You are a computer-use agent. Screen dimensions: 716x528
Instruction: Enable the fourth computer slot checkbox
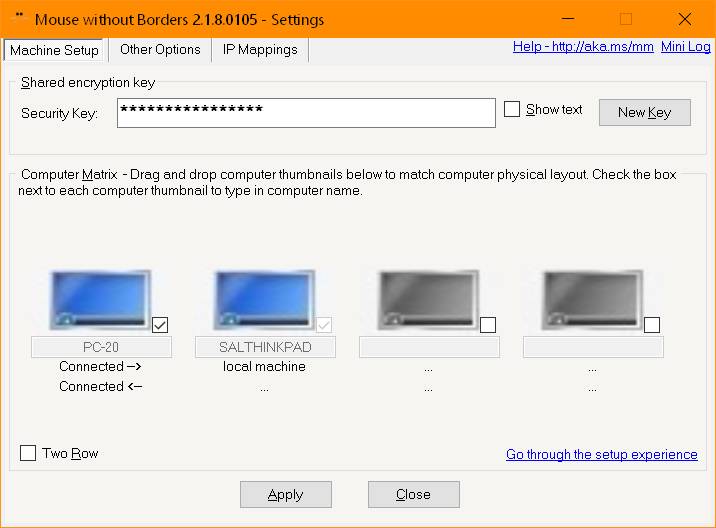tap(652, 325)
